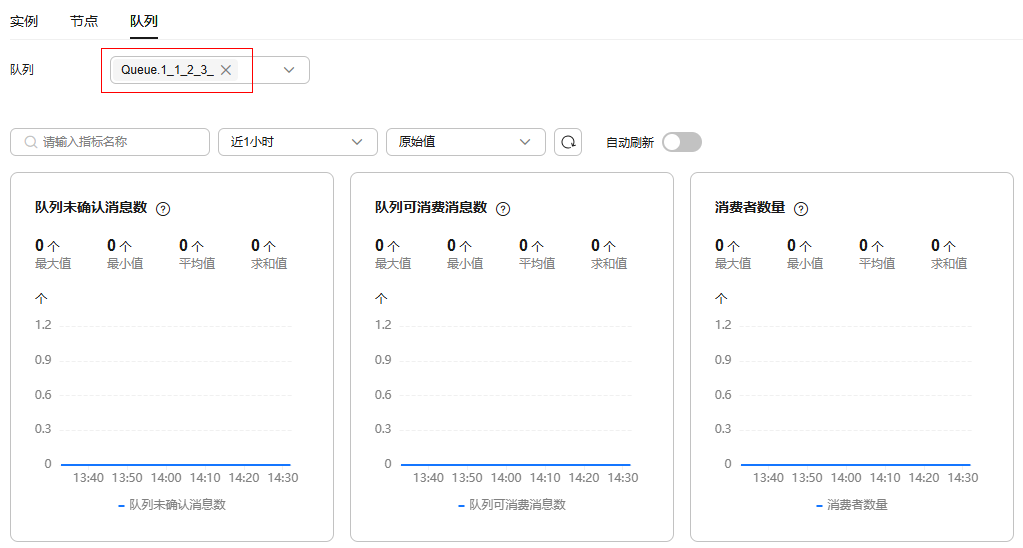Image resolution: width=1023 pixels, height=548 pixels.
Task: Open help icon for 队列可消费消息数
Action: [503, 209]
